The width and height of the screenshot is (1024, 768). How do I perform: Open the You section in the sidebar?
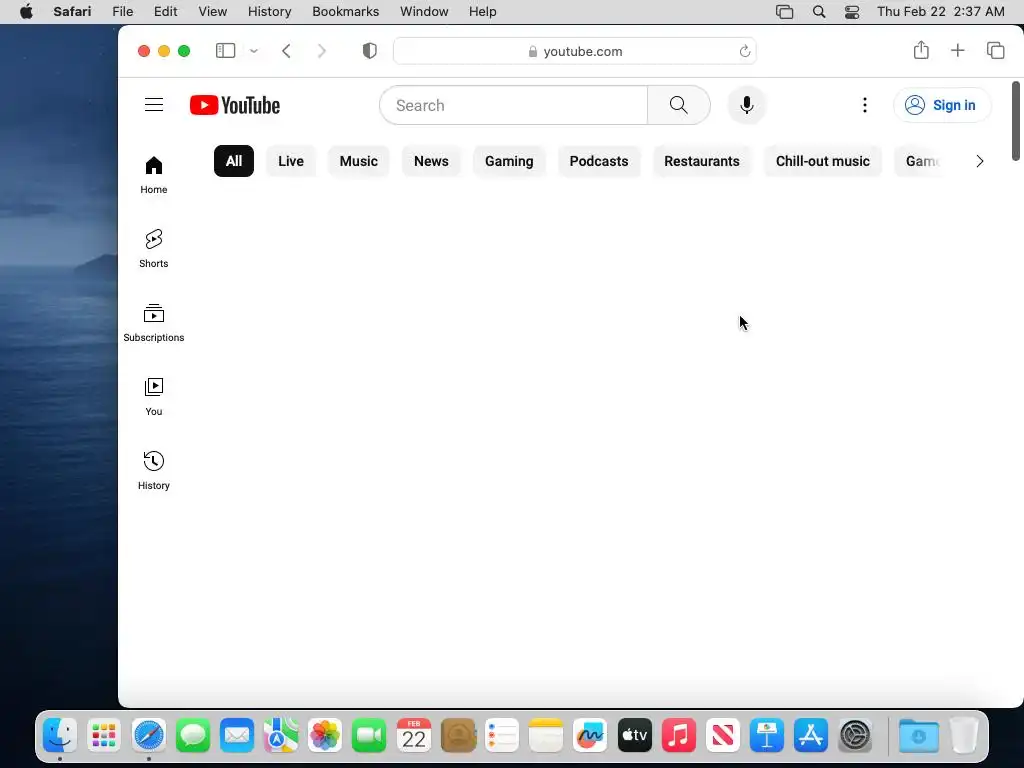(153, 396)
